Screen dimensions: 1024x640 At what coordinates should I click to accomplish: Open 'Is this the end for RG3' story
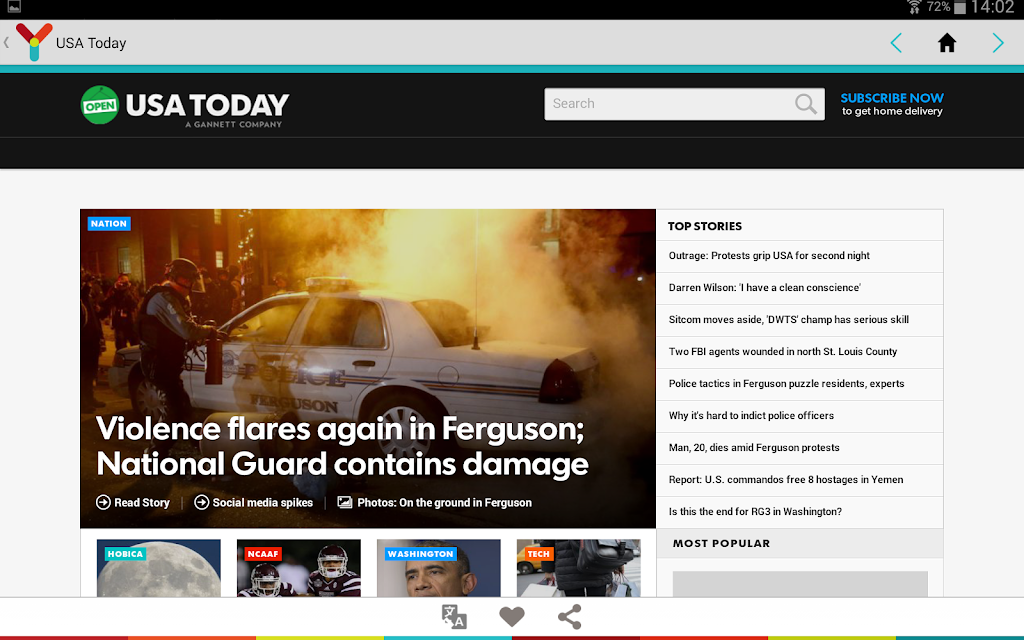coord(755,511)
